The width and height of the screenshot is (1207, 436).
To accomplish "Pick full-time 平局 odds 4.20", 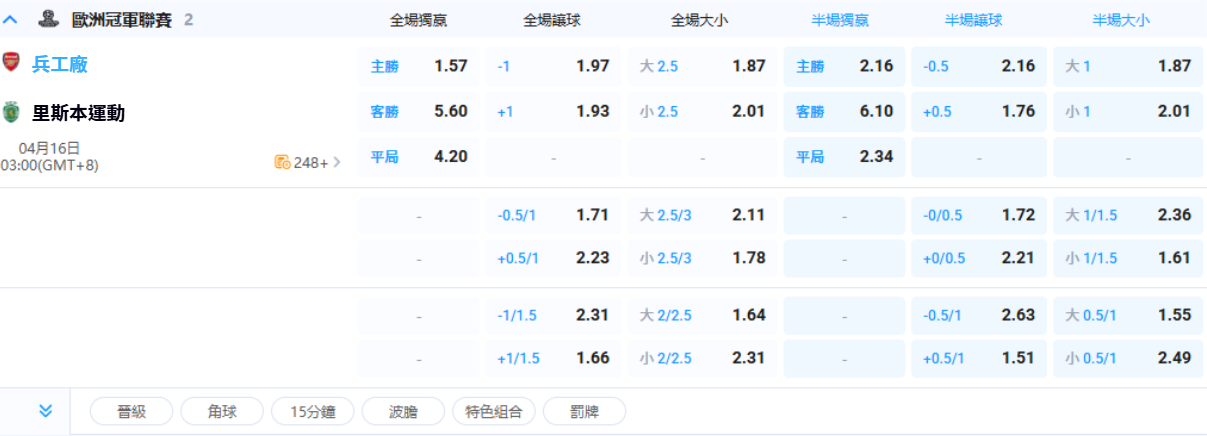I will 419,157.
